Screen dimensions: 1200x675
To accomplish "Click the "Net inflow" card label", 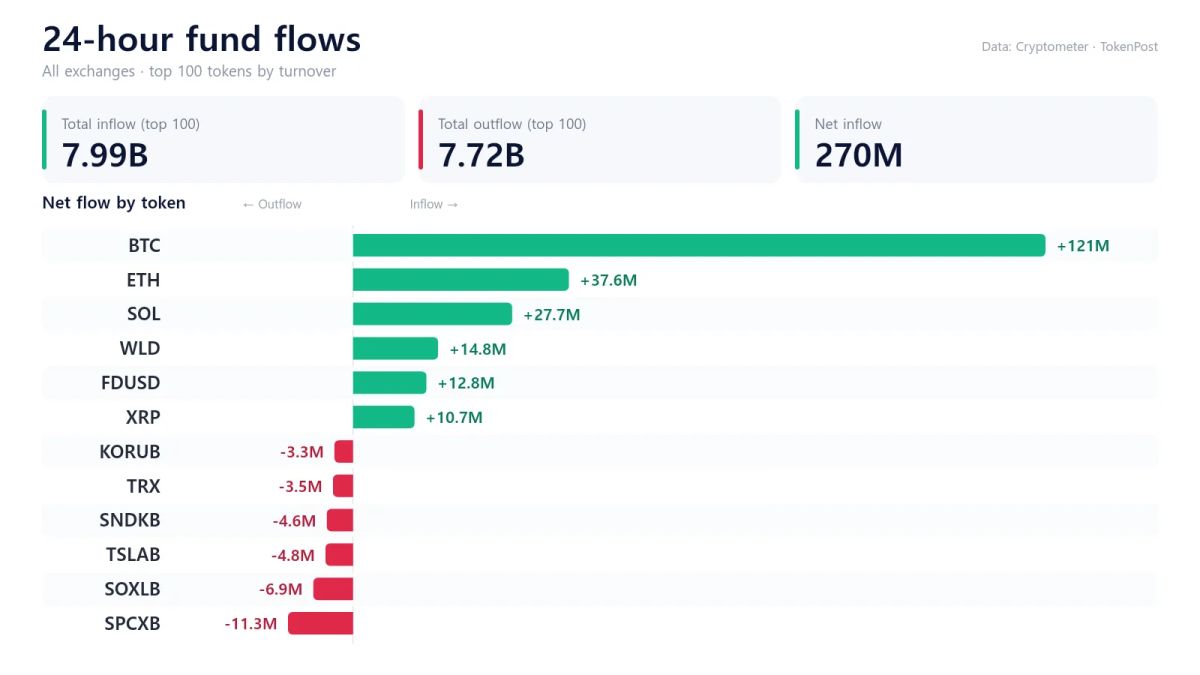I will point(848,124).
